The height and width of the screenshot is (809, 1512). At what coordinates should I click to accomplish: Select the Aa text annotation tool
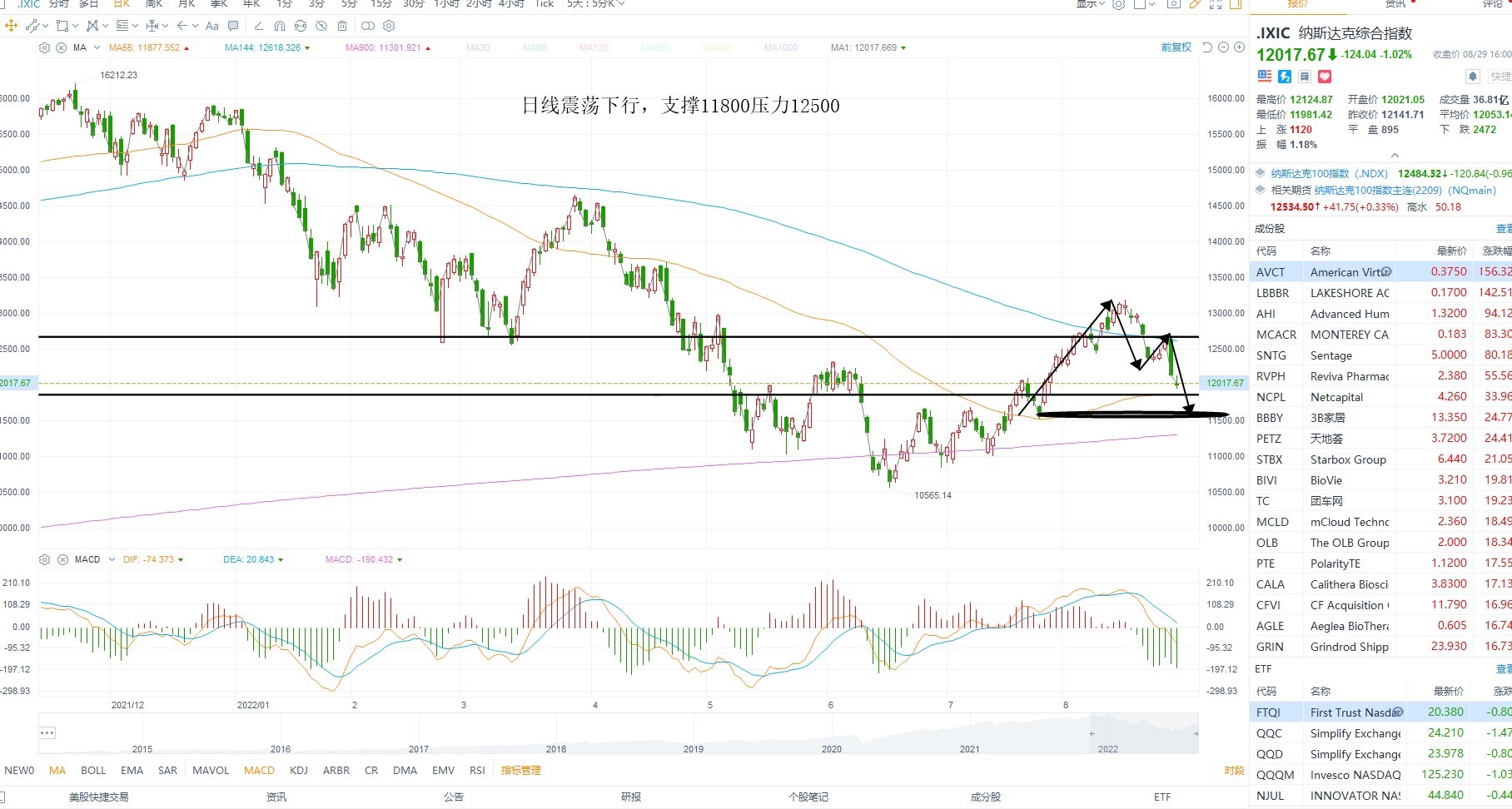[211, 26]
